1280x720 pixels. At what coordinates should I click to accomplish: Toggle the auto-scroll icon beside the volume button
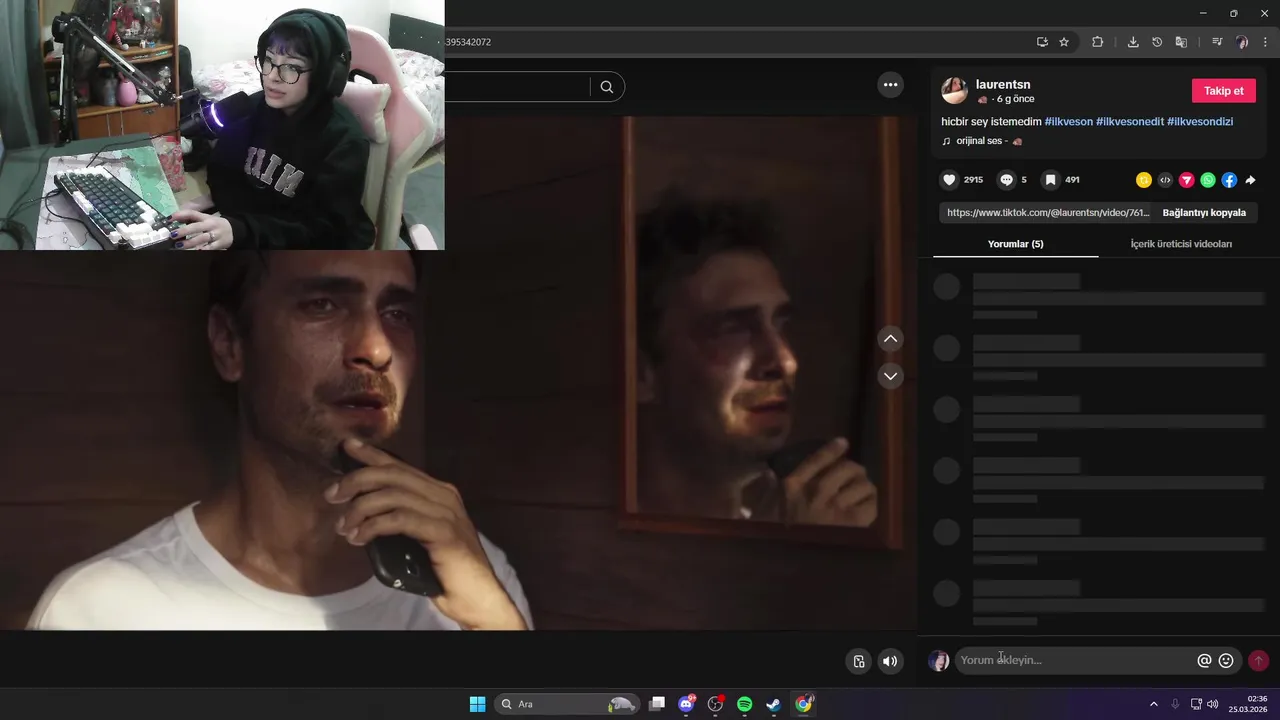point(859,661)
